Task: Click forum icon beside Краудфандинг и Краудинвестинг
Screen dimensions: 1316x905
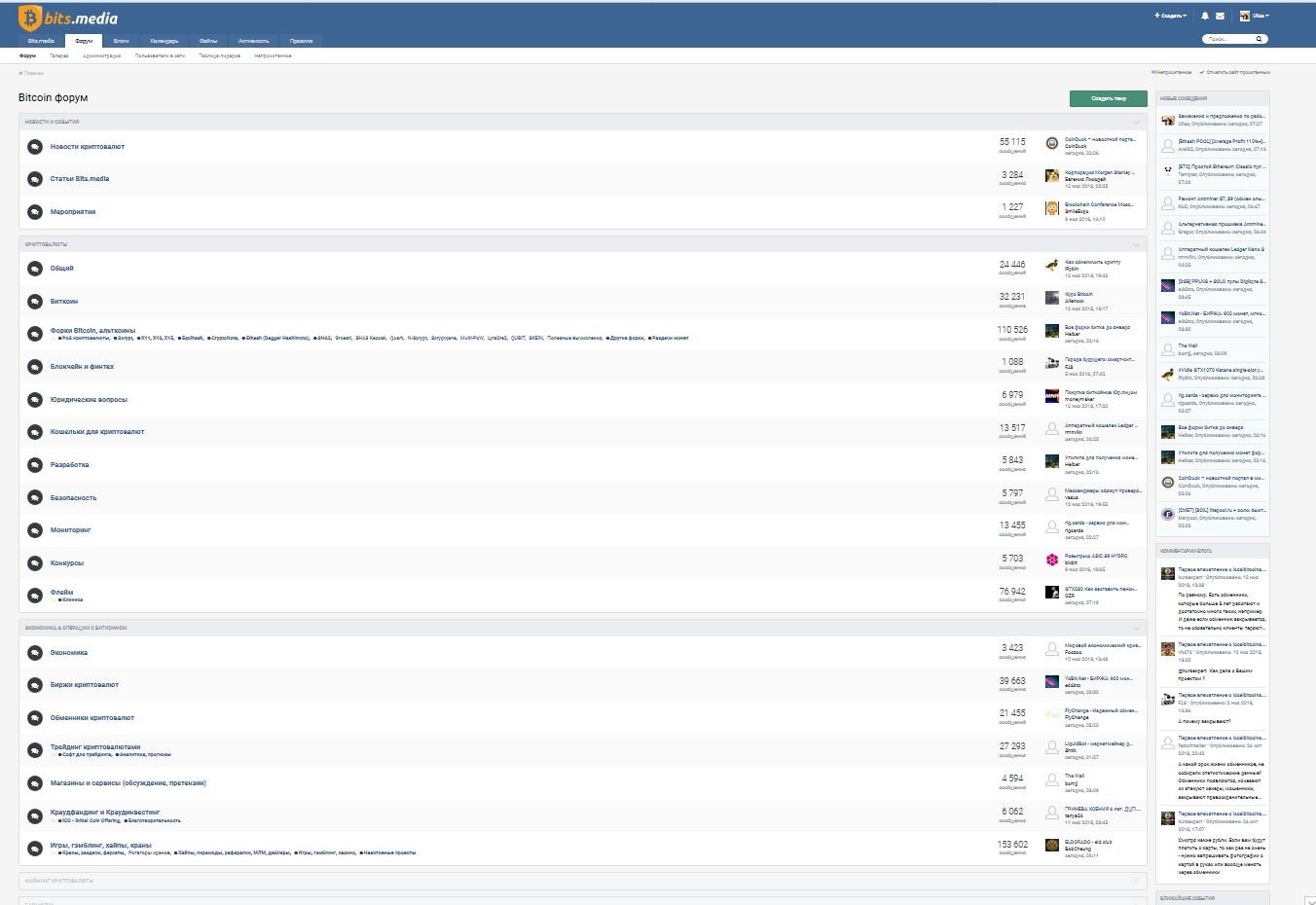Action: pos(35,815)
